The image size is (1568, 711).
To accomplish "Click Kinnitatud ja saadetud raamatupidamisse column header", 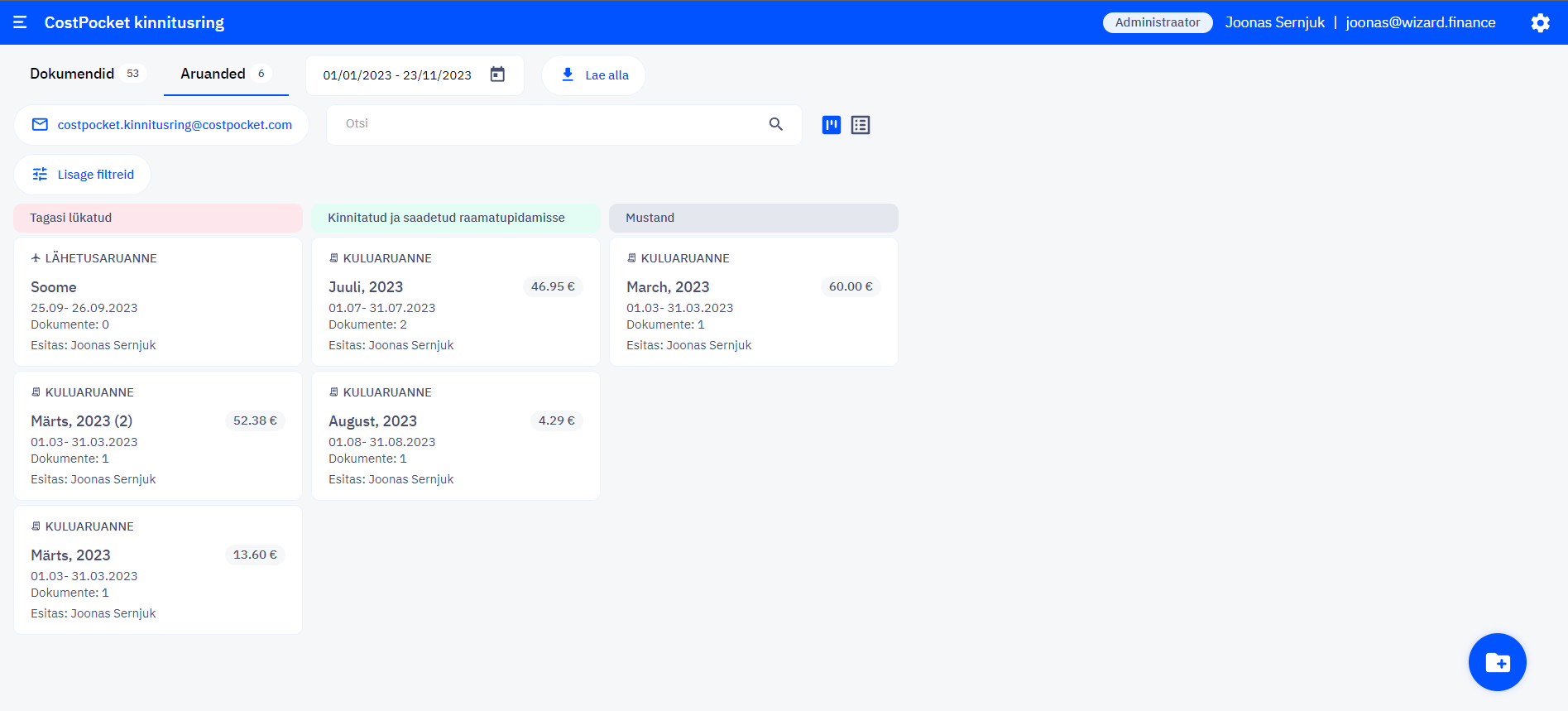I will point(456,218).
